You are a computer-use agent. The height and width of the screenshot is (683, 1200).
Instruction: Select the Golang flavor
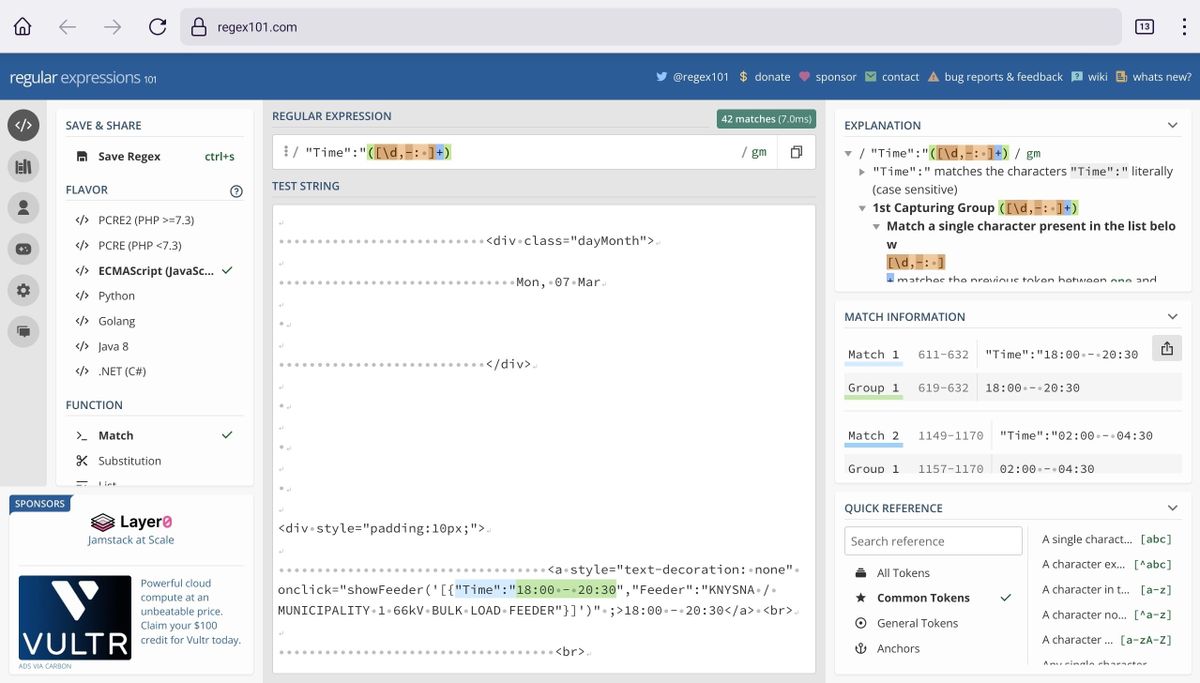[116, 321]
